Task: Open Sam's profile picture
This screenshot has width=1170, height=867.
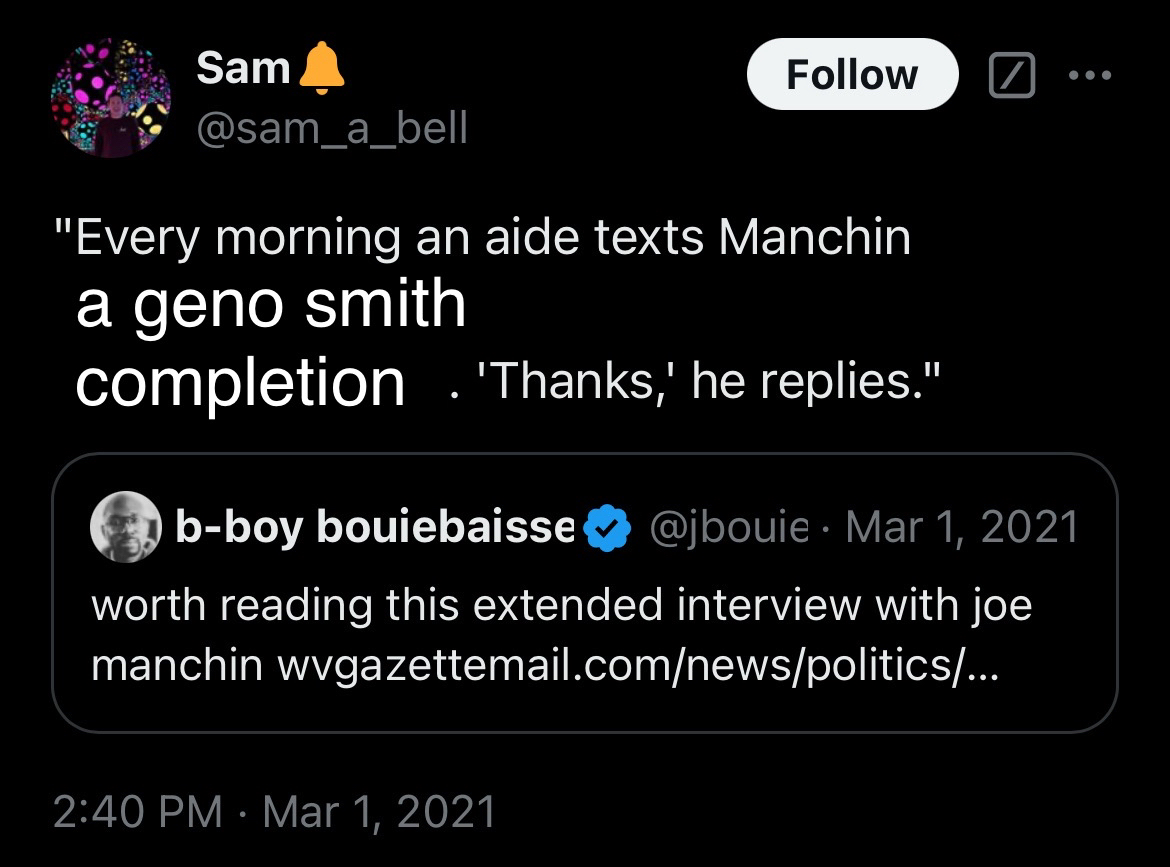Action: point(110,98)
